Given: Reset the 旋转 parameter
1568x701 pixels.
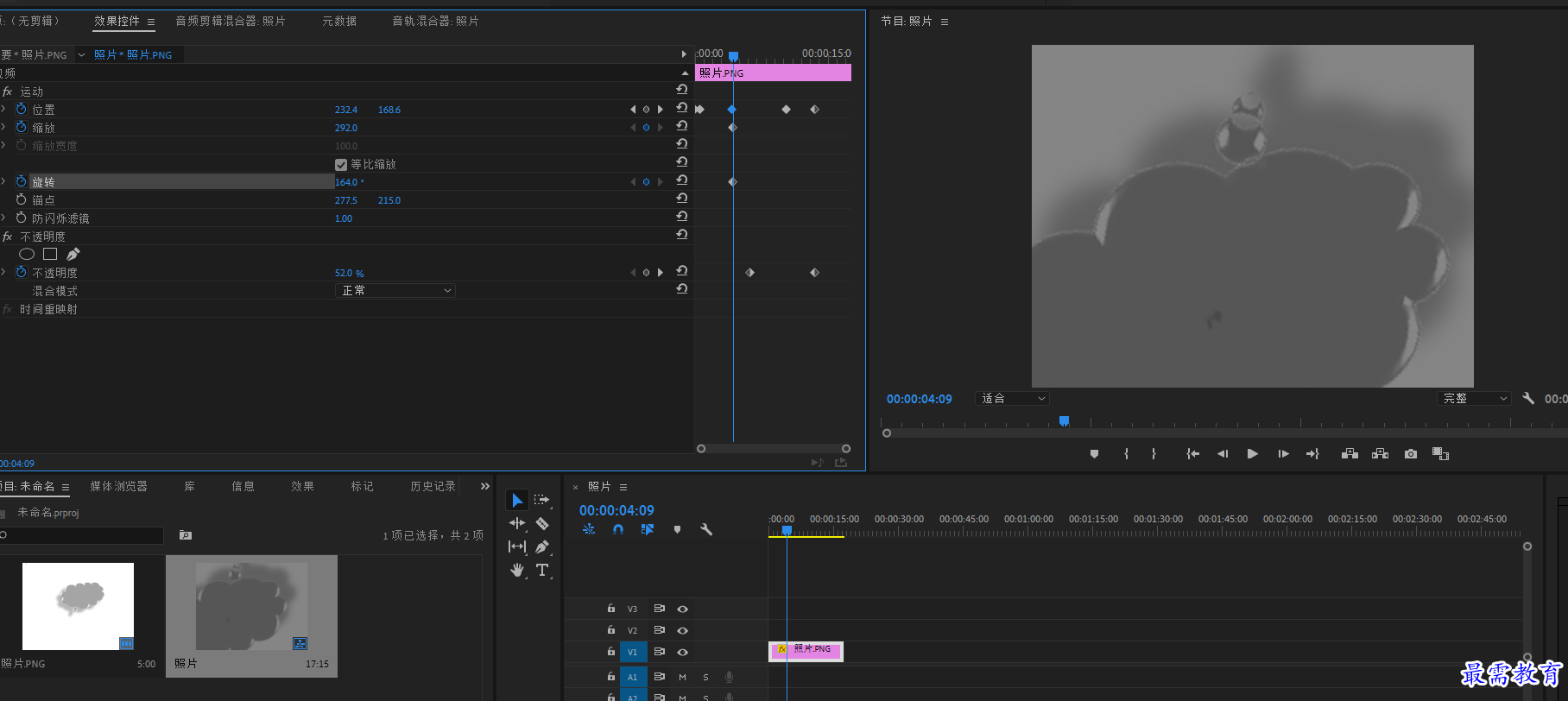Looking at the screenshot, I should coord(682,180).
